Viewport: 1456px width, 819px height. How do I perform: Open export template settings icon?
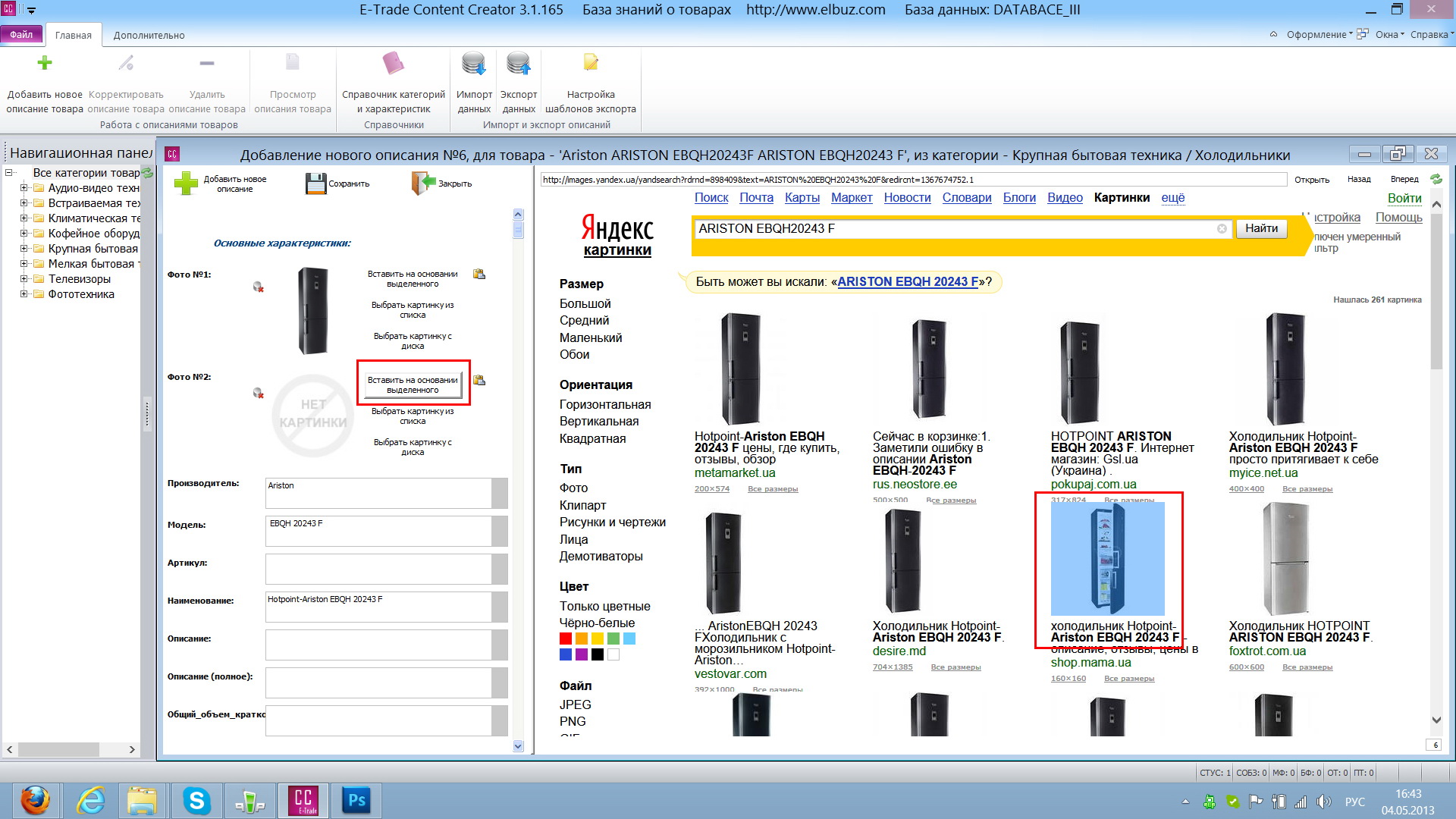click(591, 63)
